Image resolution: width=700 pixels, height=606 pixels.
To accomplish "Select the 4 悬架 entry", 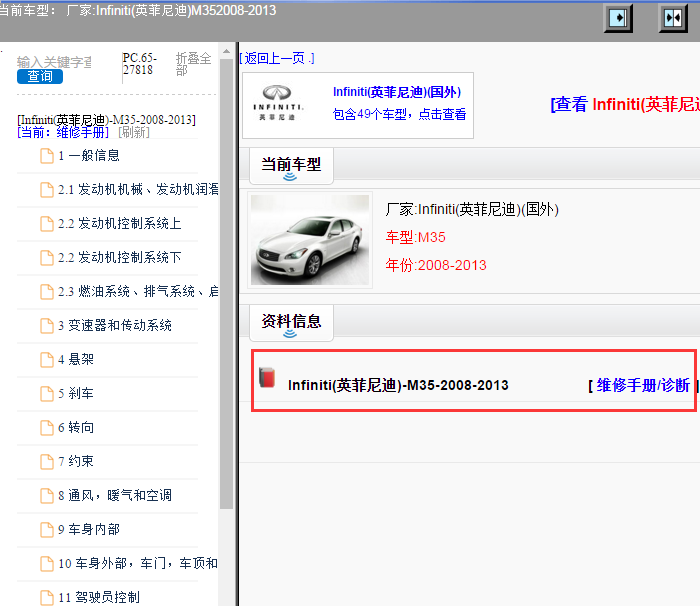I will [76, 359].
